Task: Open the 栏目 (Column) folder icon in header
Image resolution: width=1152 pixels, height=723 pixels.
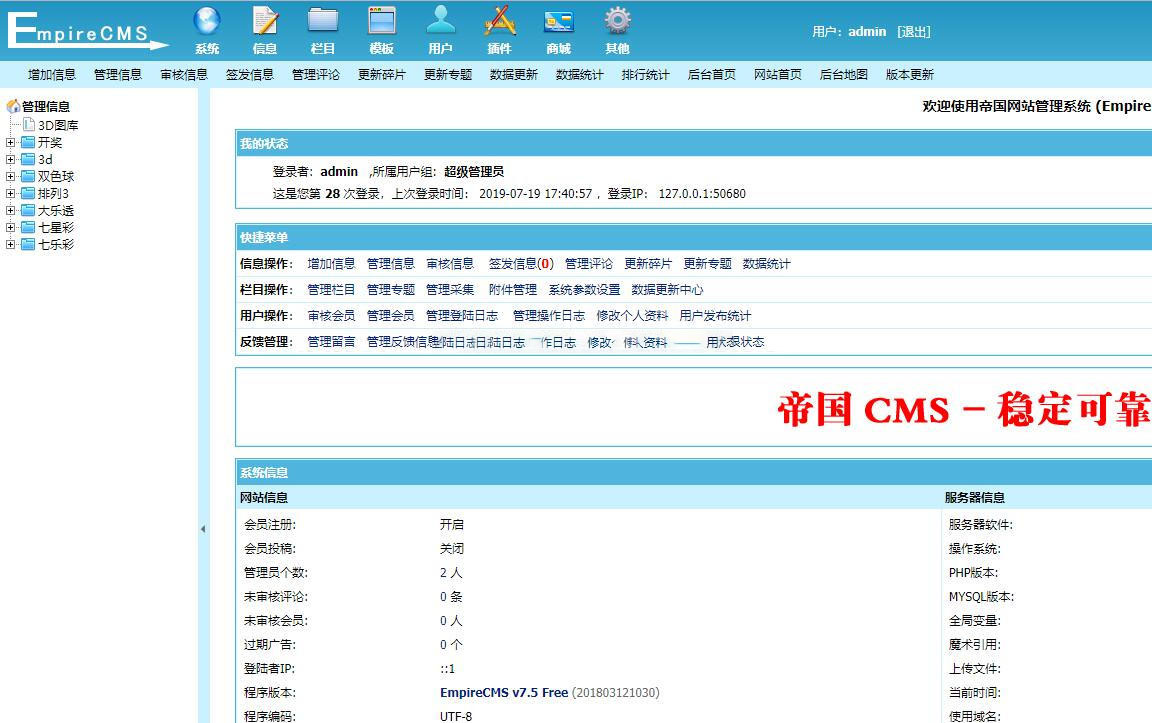Action: (323, 30)
